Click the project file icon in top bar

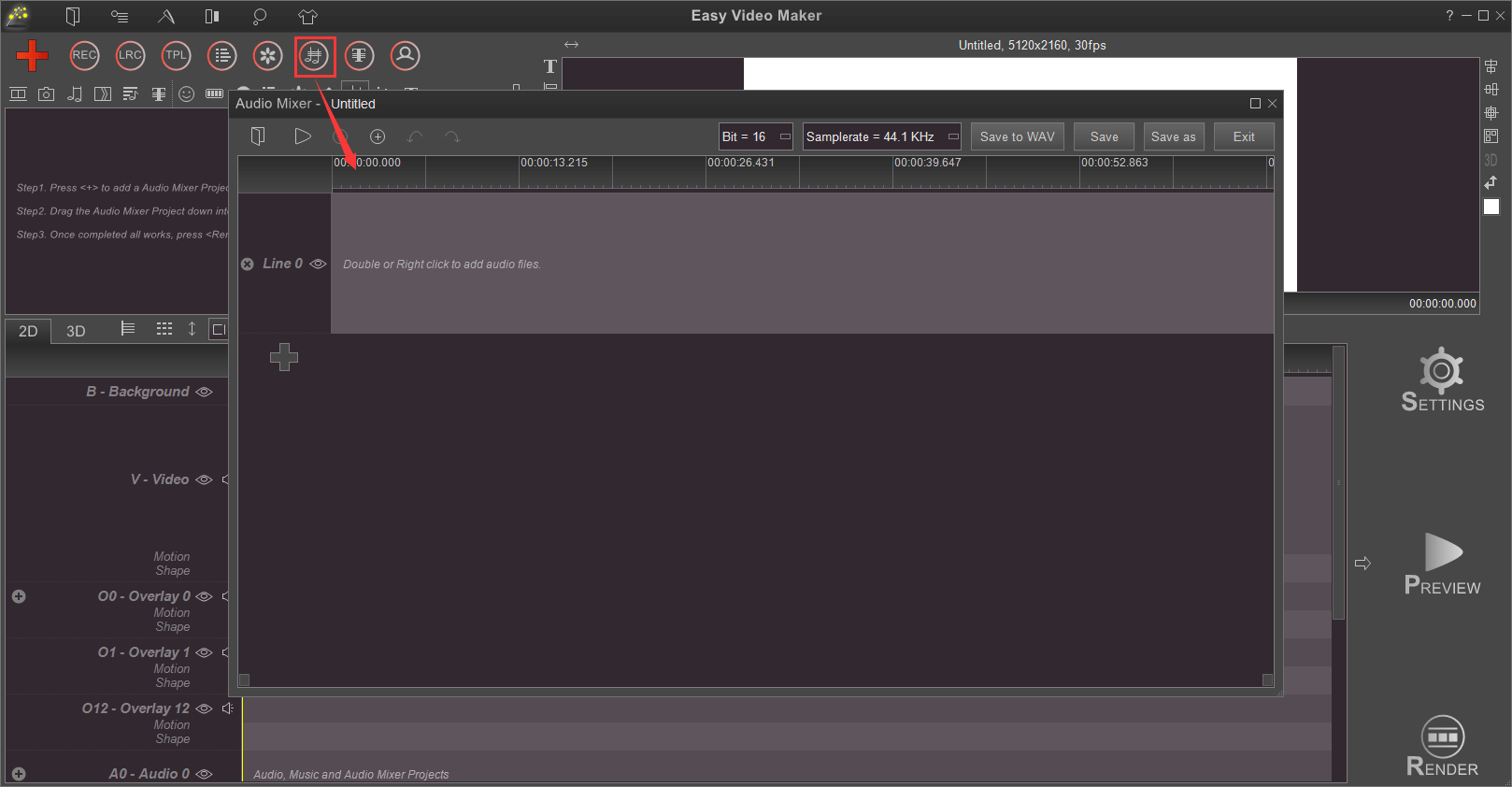coord(73,16)
